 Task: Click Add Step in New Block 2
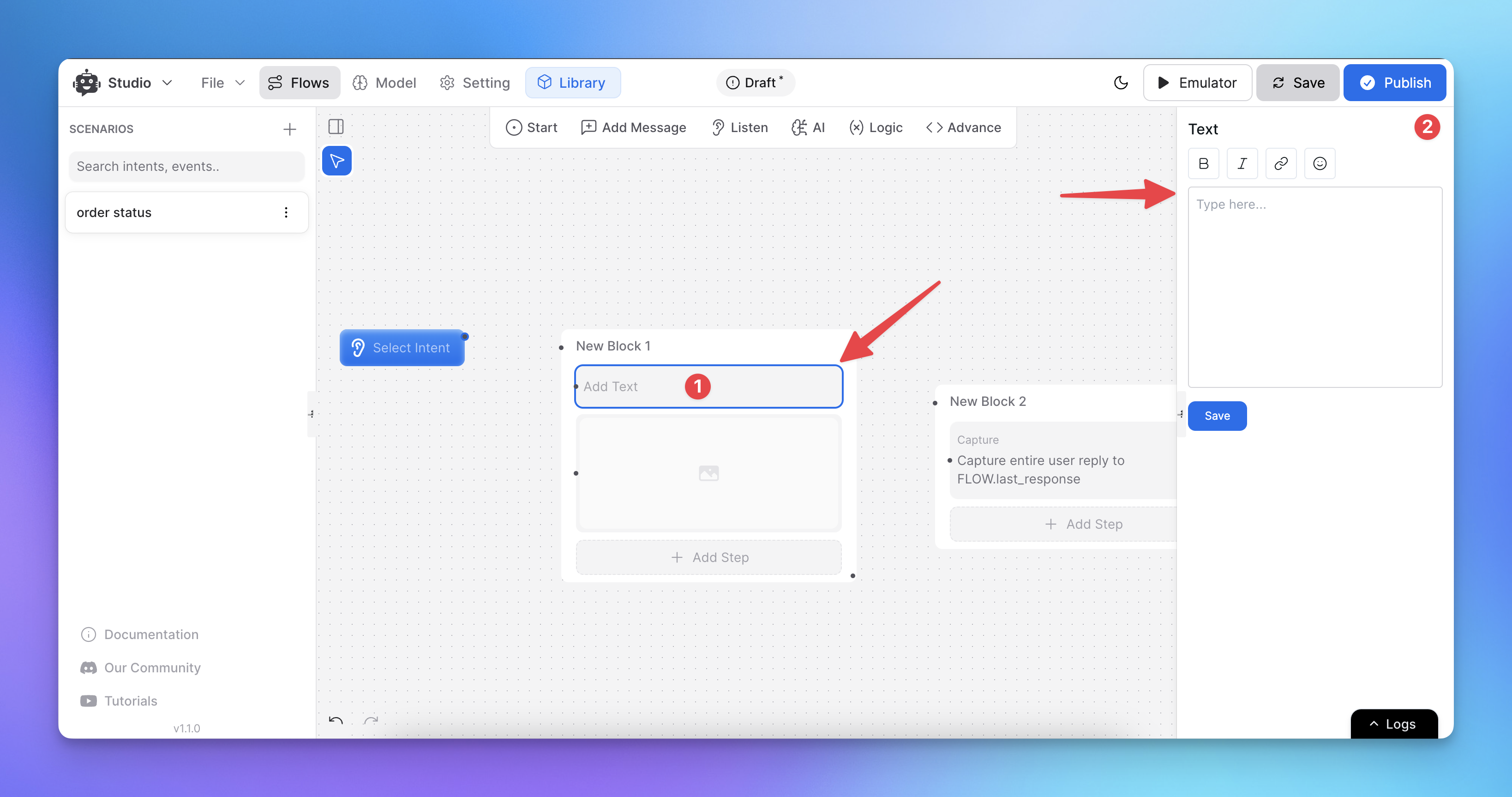[x=1062, y=524]
